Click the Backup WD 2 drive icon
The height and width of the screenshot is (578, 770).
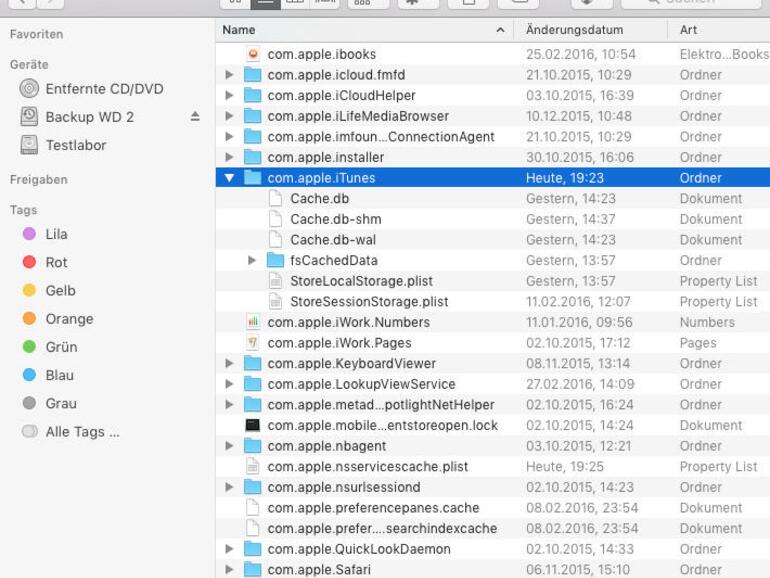click(29, 116)
